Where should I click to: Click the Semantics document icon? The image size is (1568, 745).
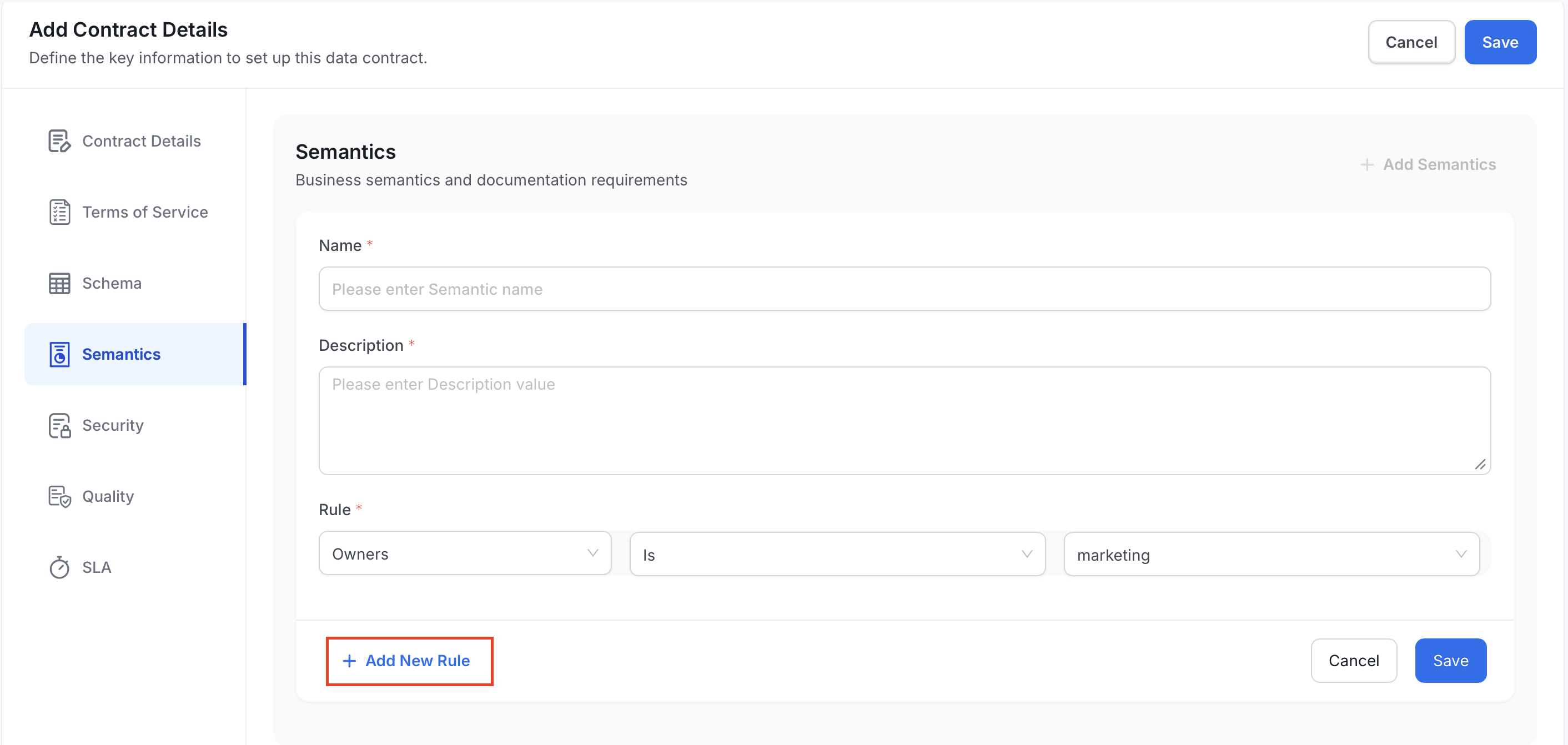(59, 354)
